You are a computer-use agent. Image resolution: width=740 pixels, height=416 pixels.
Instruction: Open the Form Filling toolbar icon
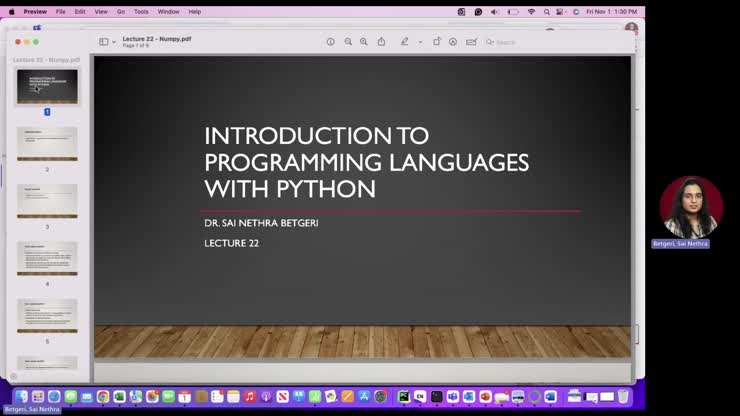[471, 42]
